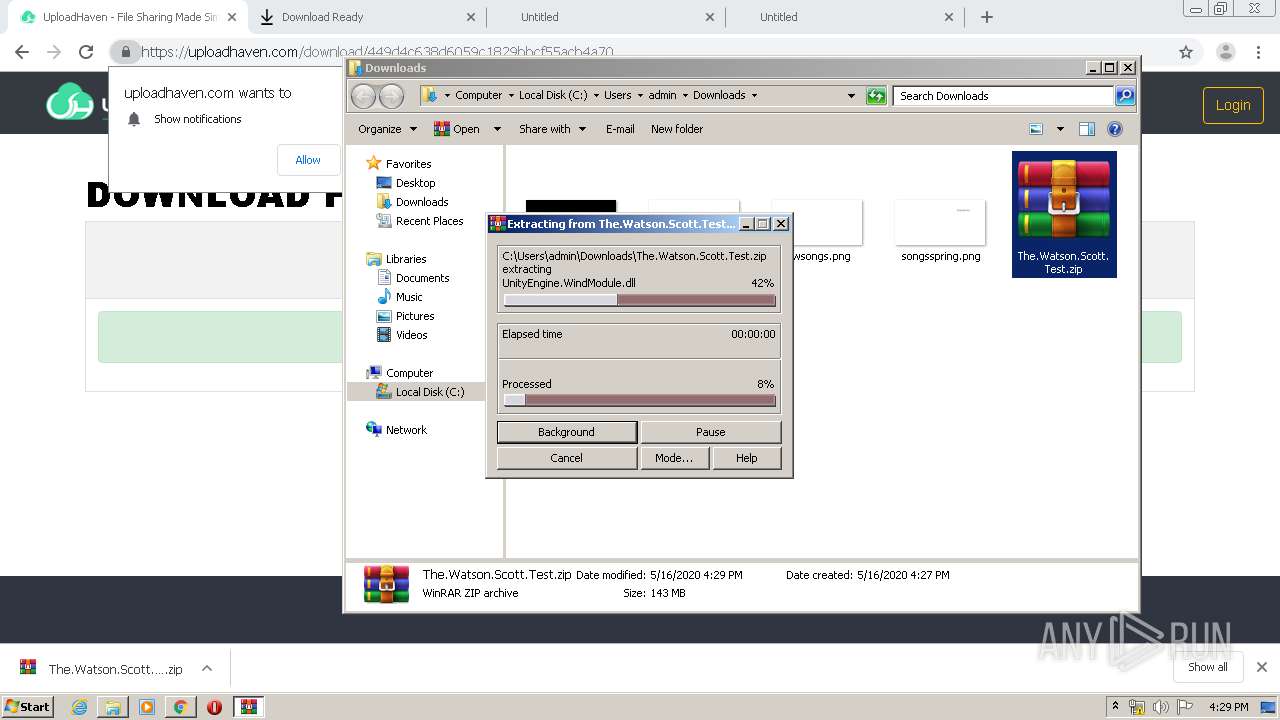The height and width of the screenshot is (720, 1280).
Task: Select Local Disk (C:) breadcrumb
Action: click(553, 95)
